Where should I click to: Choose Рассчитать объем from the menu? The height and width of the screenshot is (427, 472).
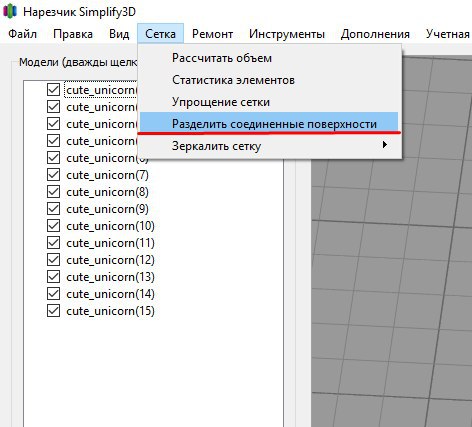coord(269,58)
